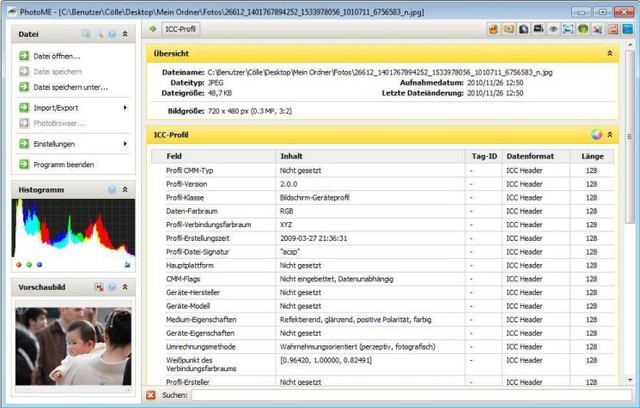Collapse the Übersicht section
The height and width of the screenshot is (408, 640).
click(x=610, y=52)
